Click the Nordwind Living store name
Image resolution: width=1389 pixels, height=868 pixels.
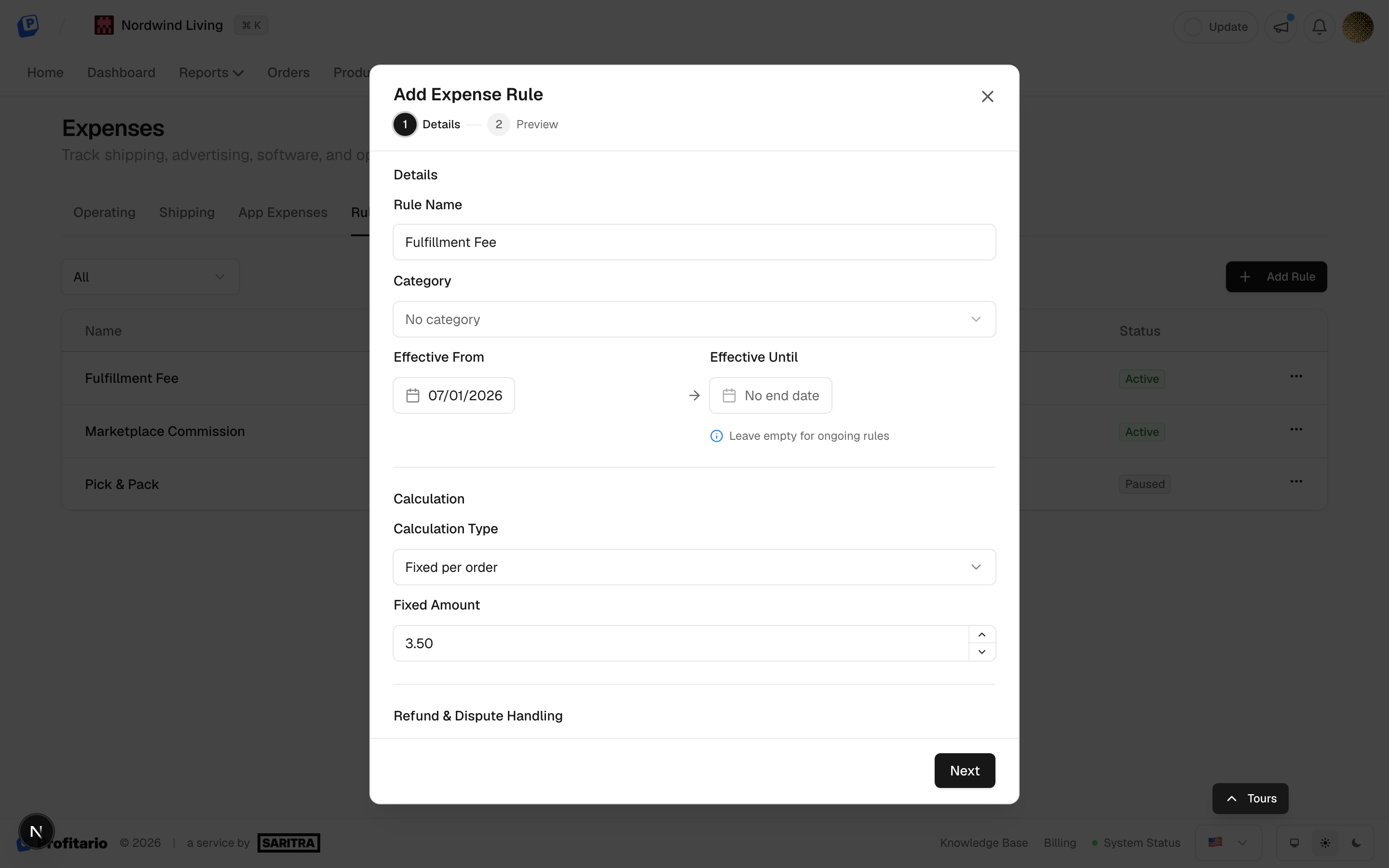[172, 25]
